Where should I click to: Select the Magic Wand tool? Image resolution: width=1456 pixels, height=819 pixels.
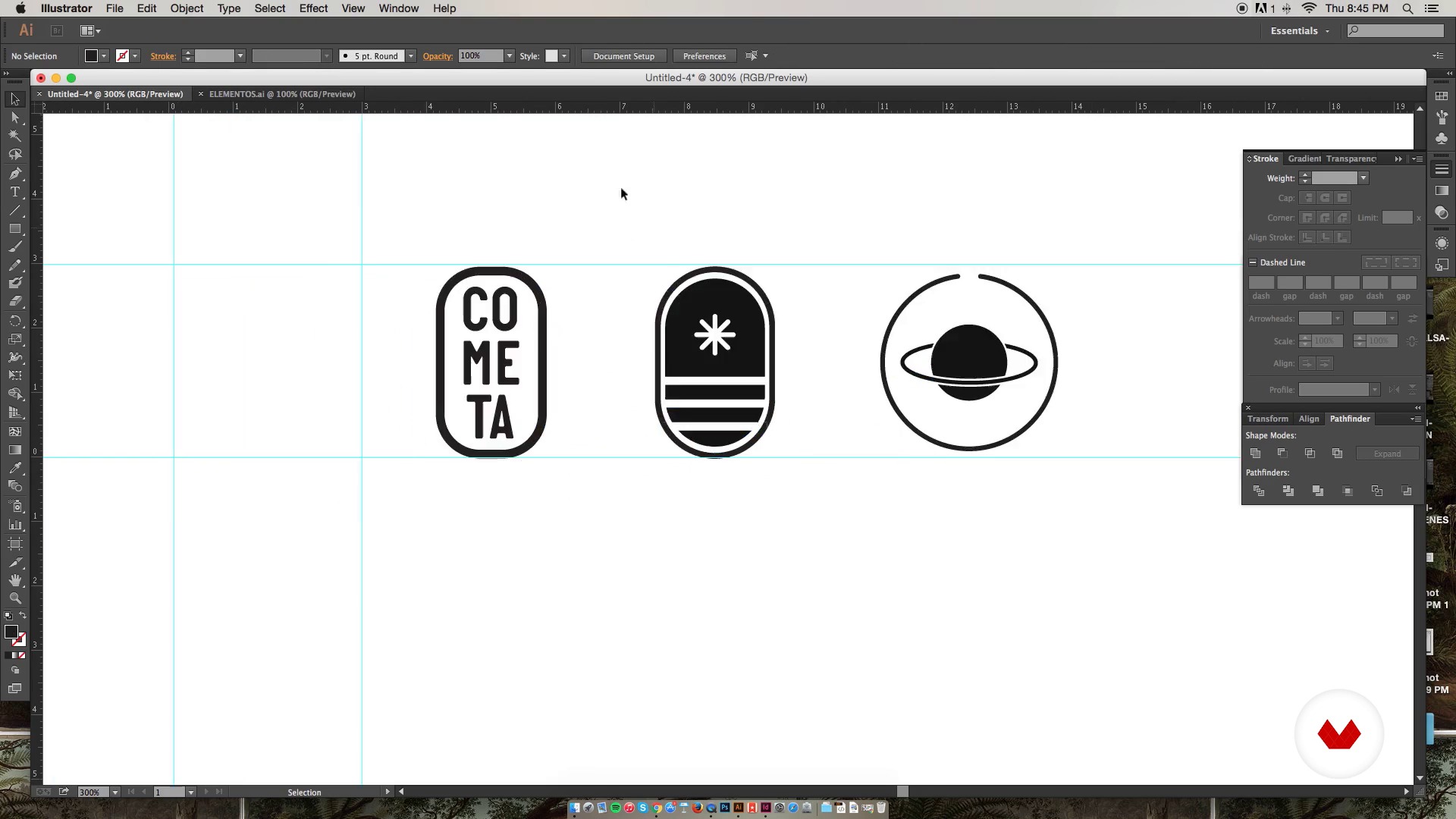(14, 136)
